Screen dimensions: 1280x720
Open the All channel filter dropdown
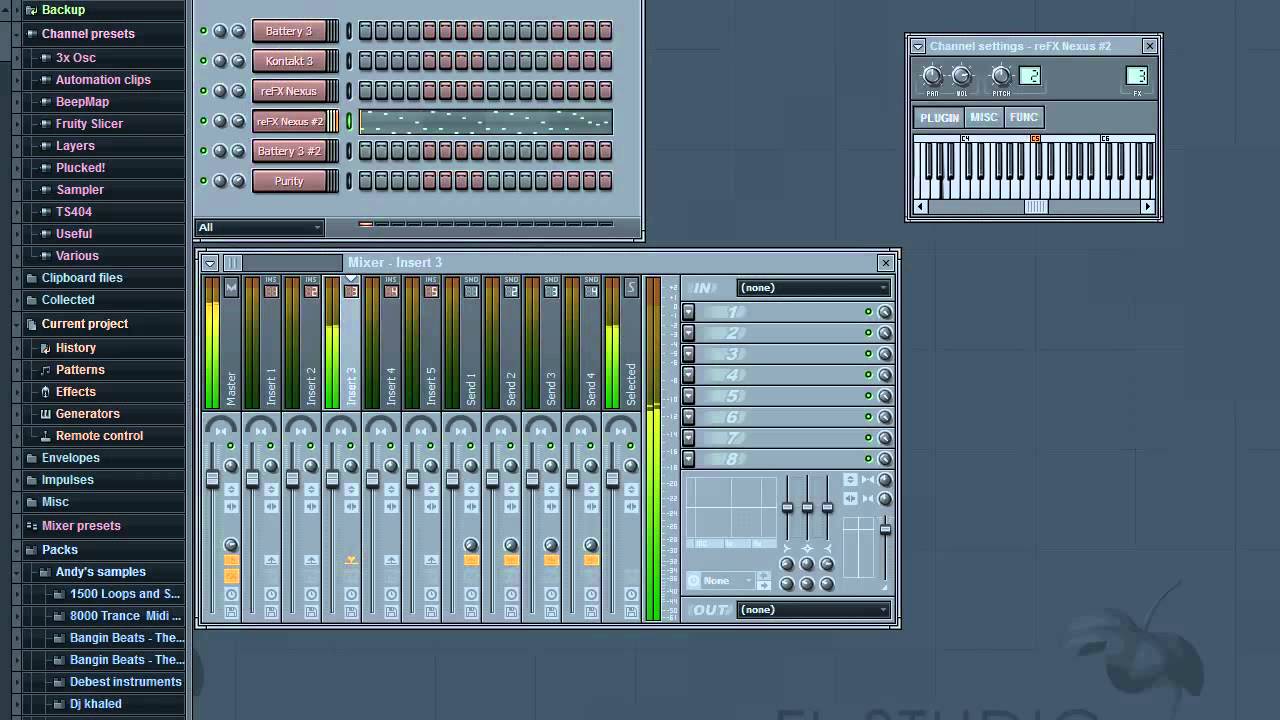[x=259, y=227]
